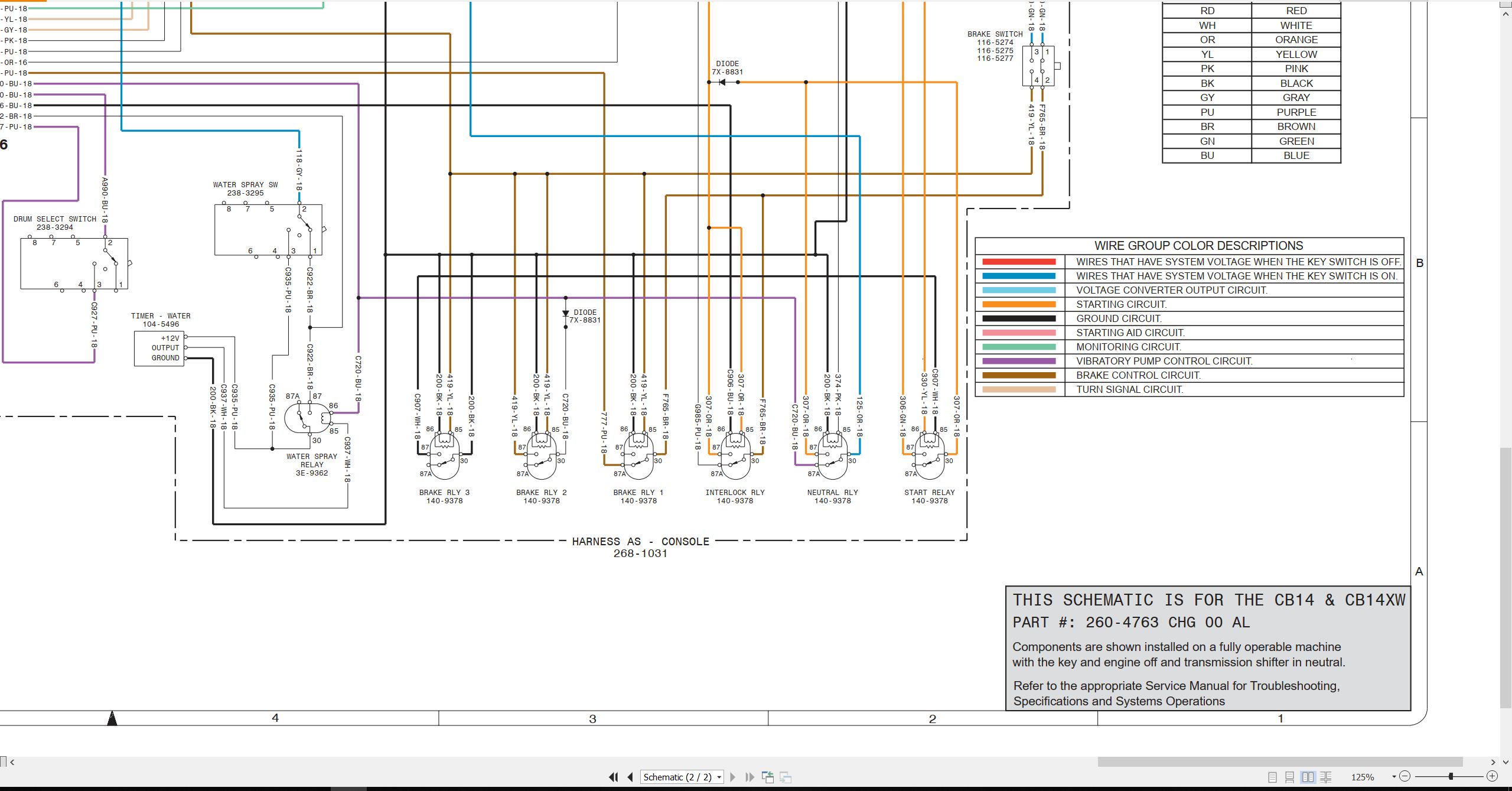Screen dimensions: 1512x791
Task: Open the 125% zoom level dropdown
Action: pyautogui.click(x=1394, y=777)
